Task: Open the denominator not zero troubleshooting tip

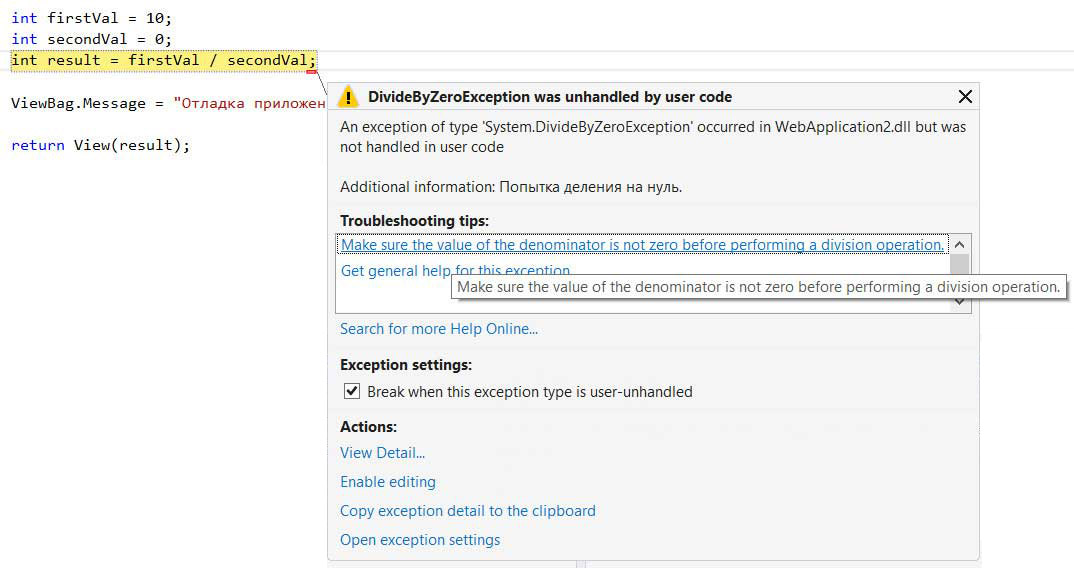Action: (x=642, y=245)
